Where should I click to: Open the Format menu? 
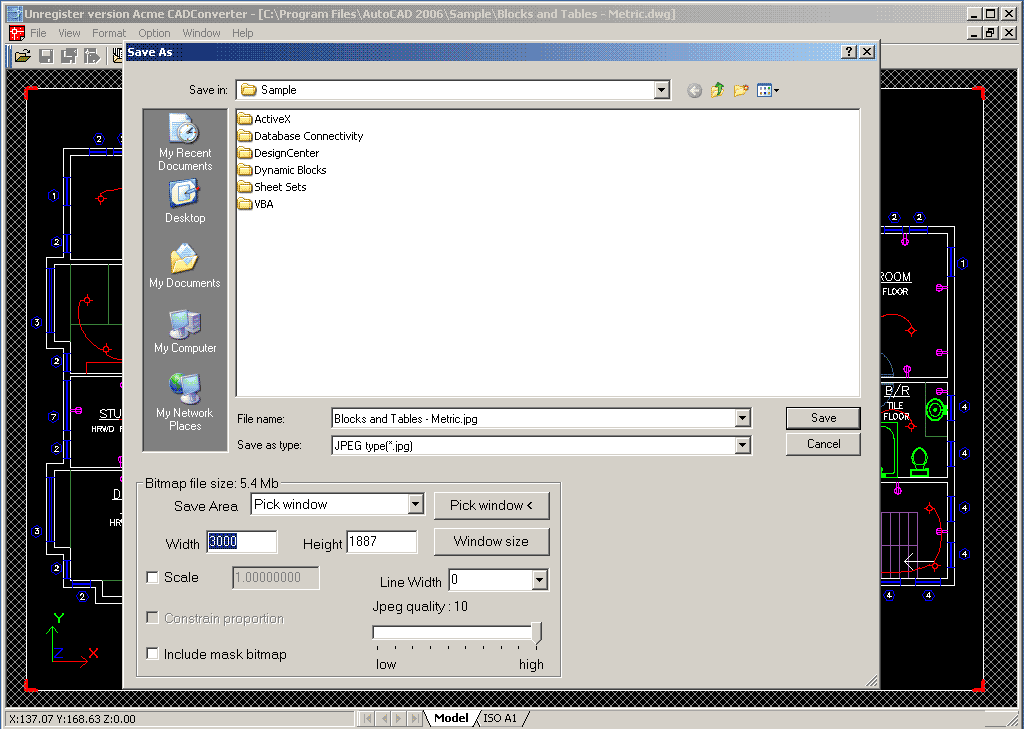point(108,32)
